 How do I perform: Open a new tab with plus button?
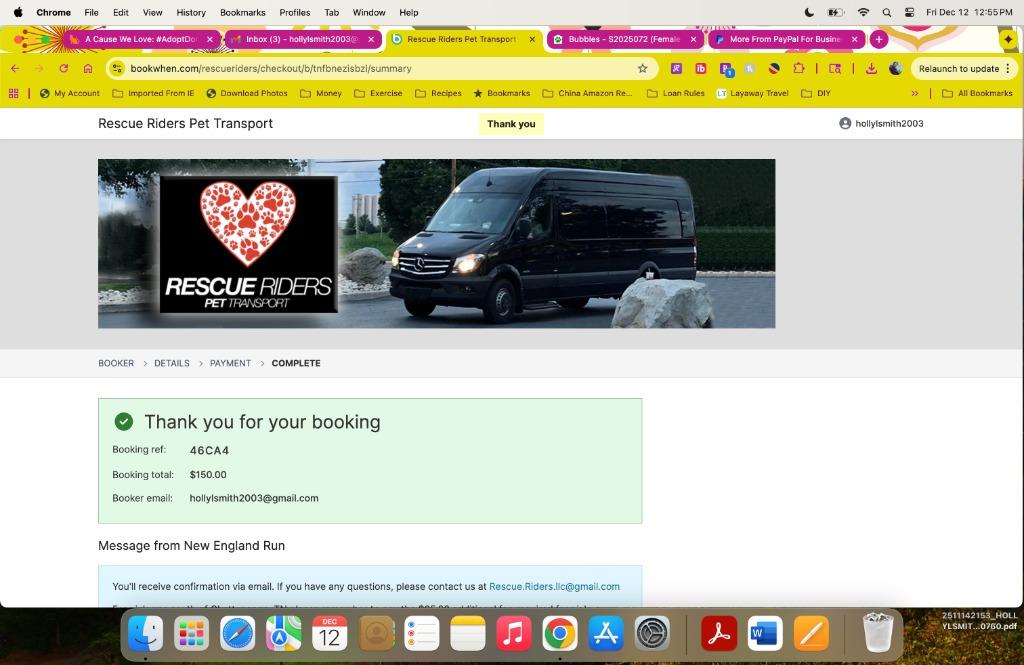tap(878, 39)
